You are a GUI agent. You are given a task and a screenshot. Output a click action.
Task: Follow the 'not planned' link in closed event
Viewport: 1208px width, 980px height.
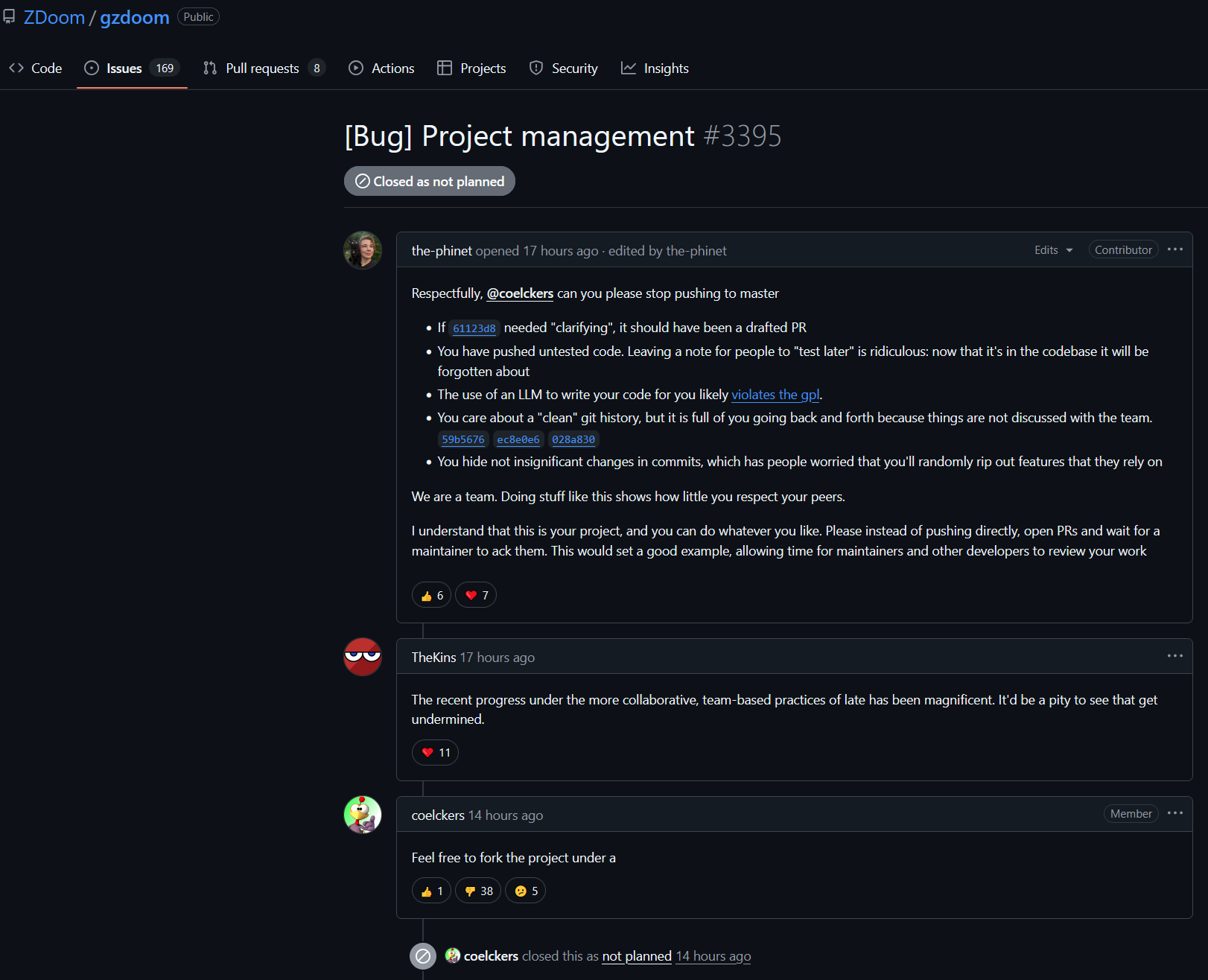coord(637,956)
